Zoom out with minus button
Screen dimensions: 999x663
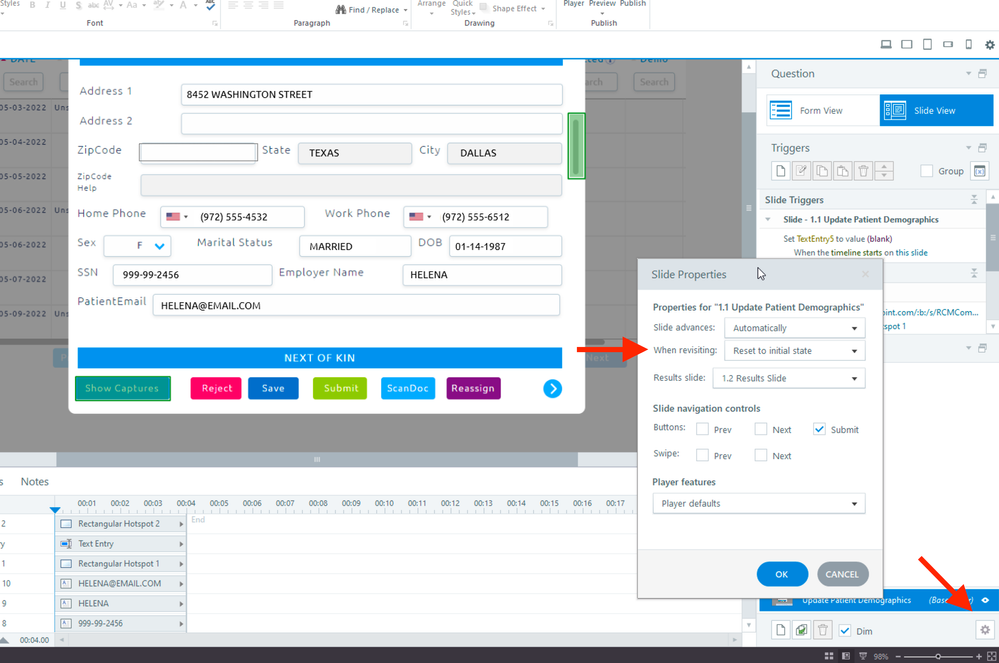[x=898, y=656]
